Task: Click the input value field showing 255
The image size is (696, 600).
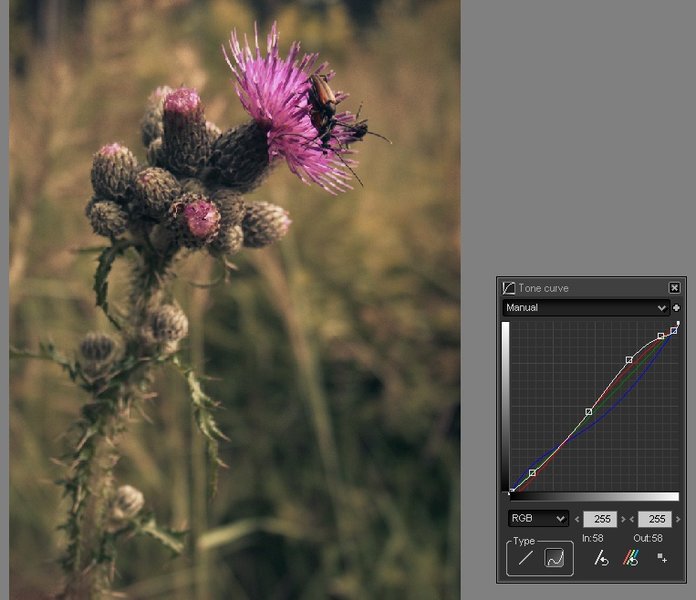Action: 602,519
